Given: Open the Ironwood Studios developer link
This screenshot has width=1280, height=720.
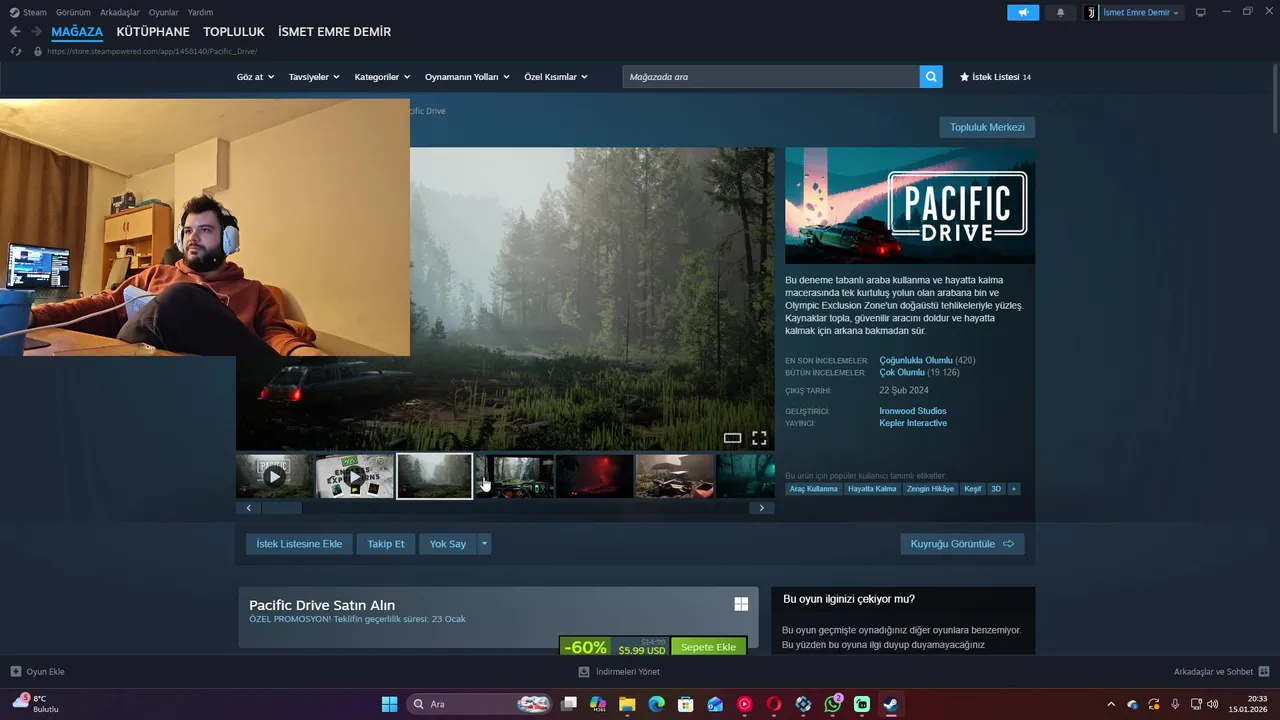Looking at the screenshot, I should coord(912,411).
